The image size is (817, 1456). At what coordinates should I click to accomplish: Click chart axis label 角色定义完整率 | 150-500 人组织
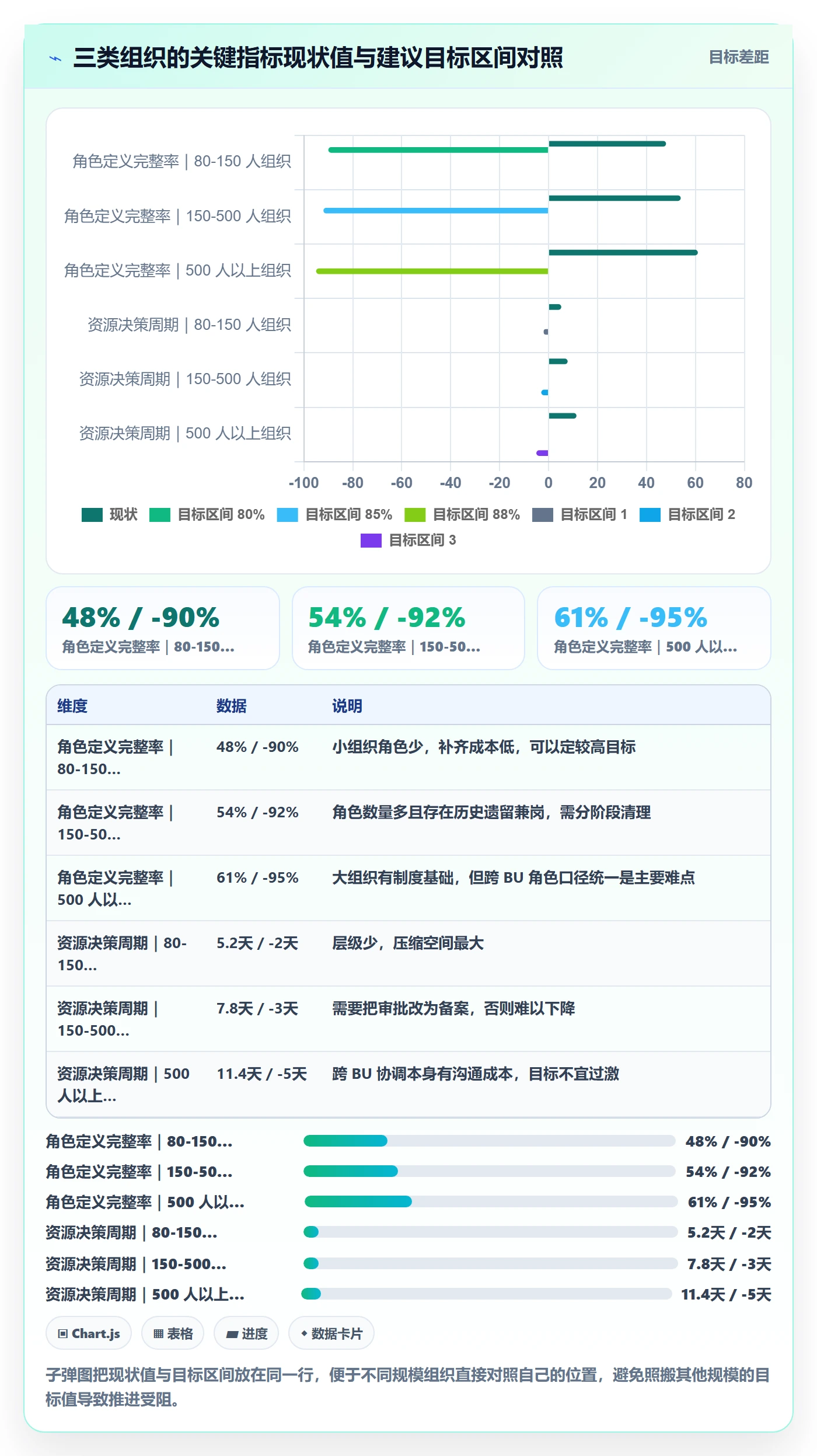[177, 216]
